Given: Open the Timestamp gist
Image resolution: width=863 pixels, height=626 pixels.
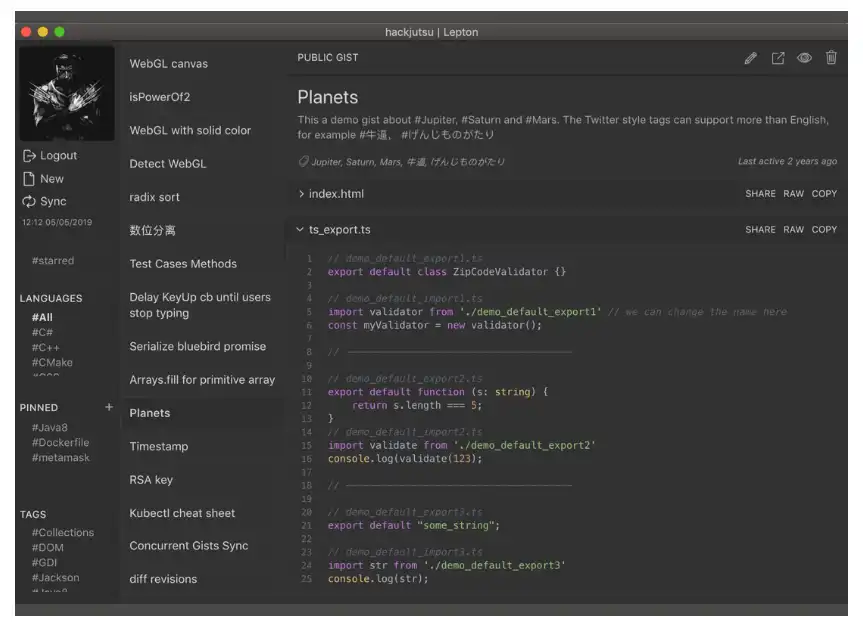Looking at the screenshot, I should pos(159,447).
